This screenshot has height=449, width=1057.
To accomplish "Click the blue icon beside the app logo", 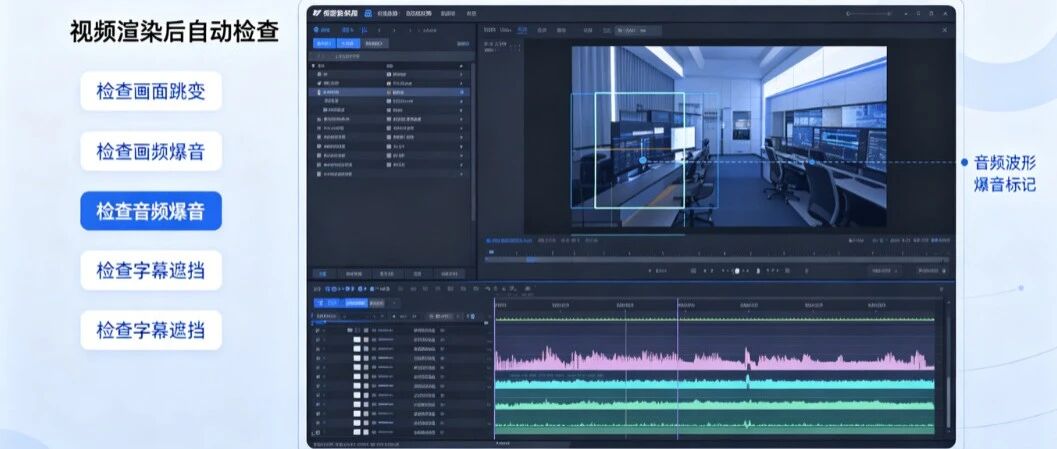I will (368, 13).
